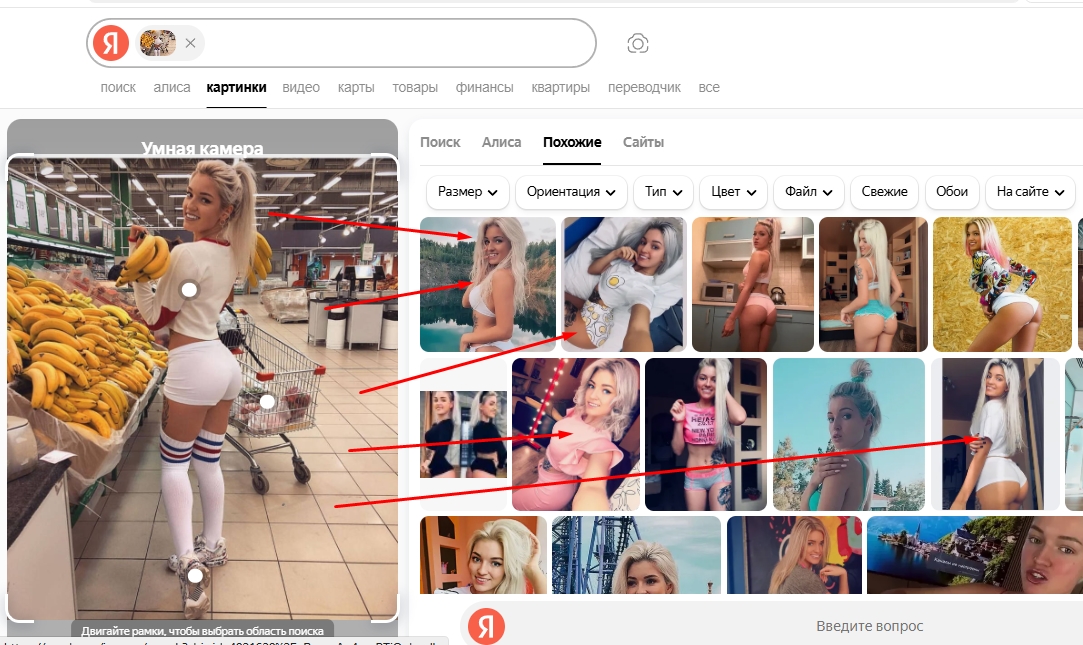Expand the Ориентация filter dropdown
This screenshot has width=1083, height=645.
pyautogui.click(x=571, y=192)
